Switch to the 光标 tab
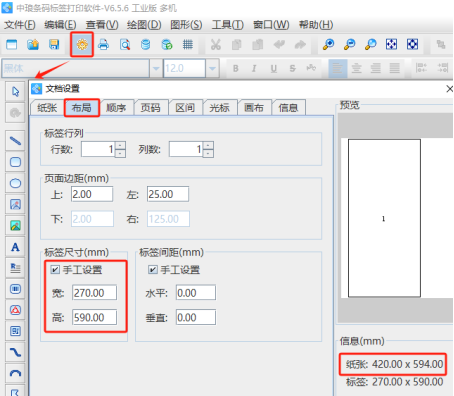 coord(219,108)
